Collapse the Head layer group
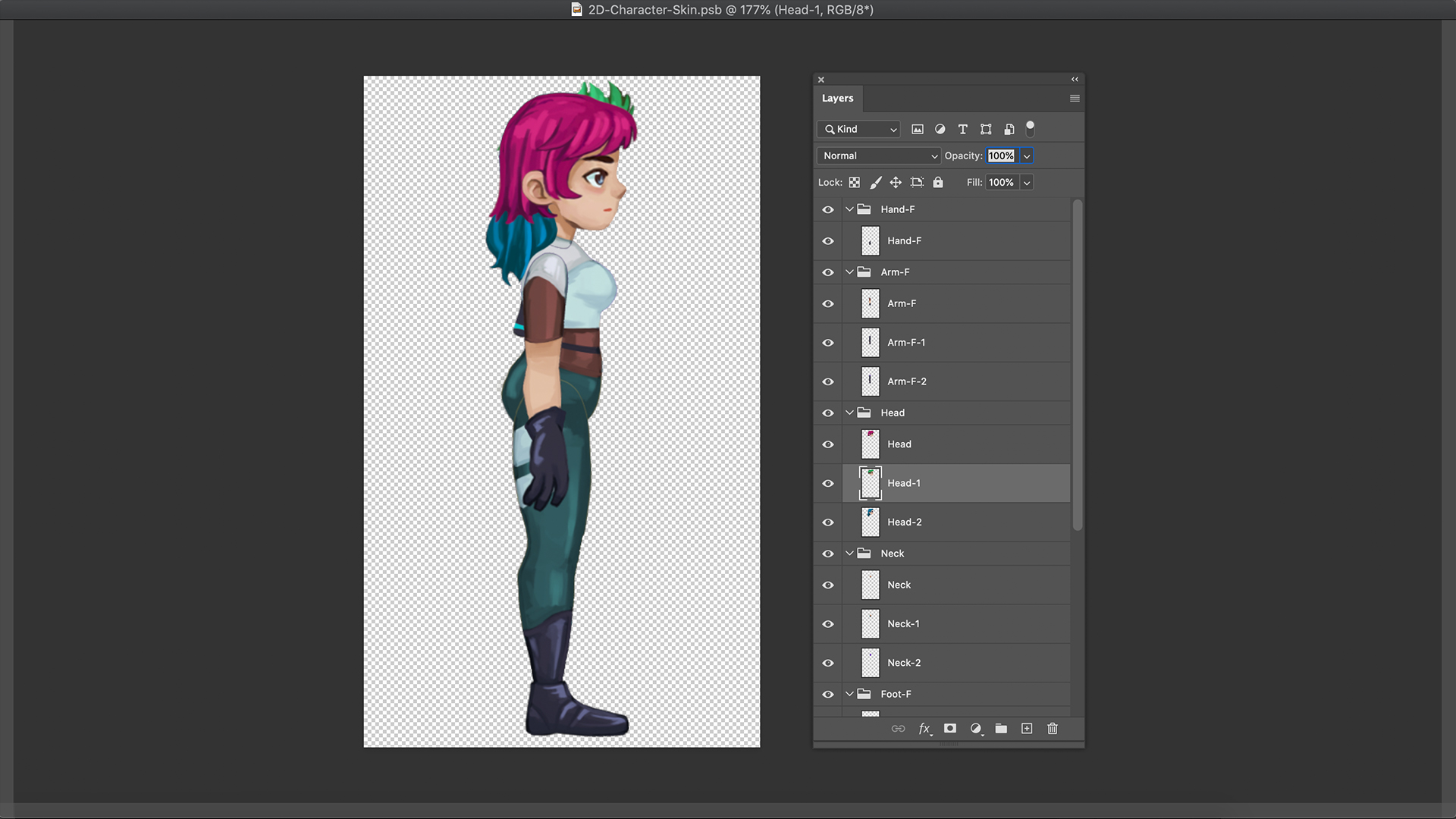The height and width of the screenshot is (819, 1456). pyautogui.click(x=849, y=412)
